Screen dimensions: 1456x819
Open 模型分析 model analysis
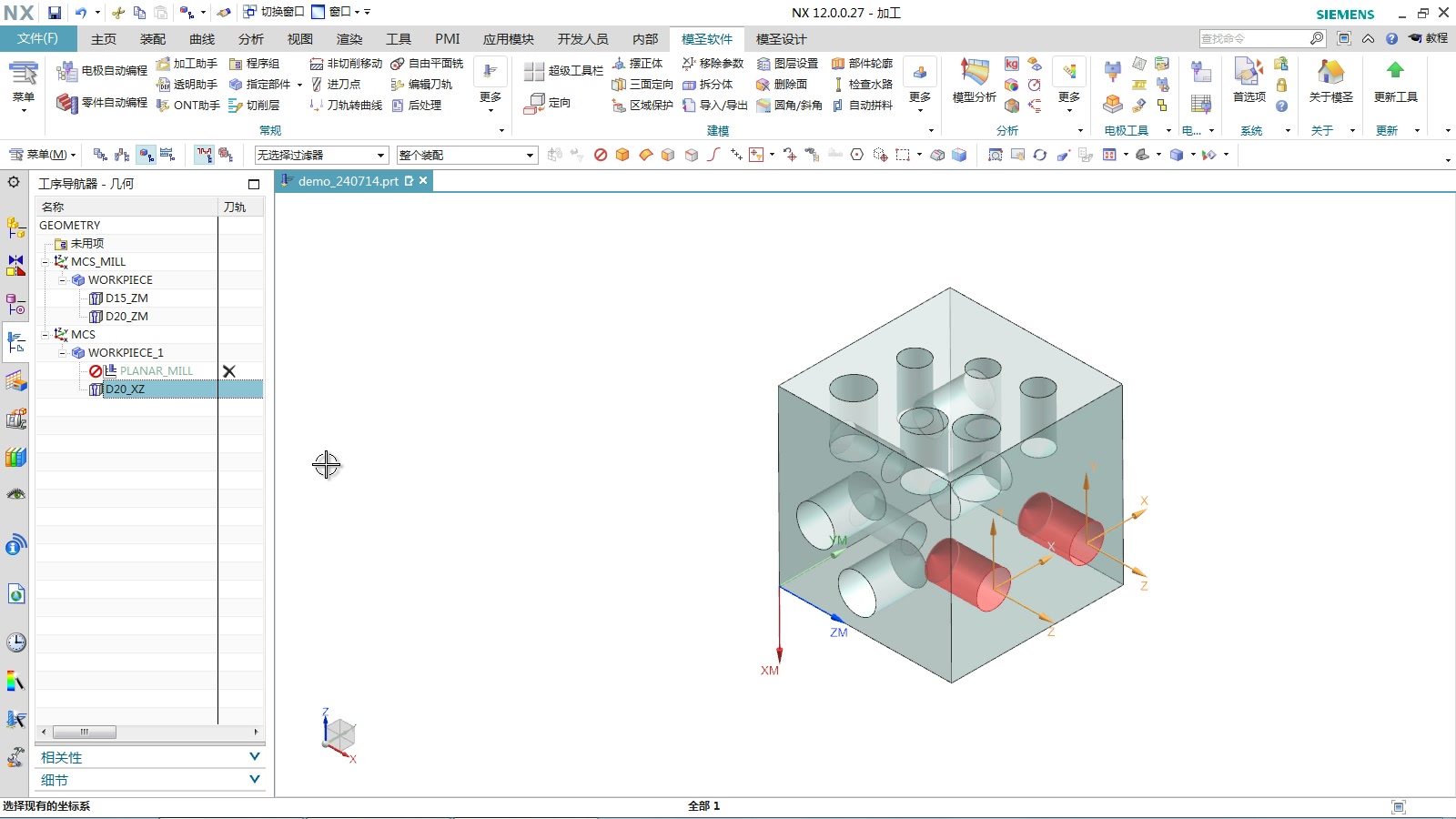974,81
